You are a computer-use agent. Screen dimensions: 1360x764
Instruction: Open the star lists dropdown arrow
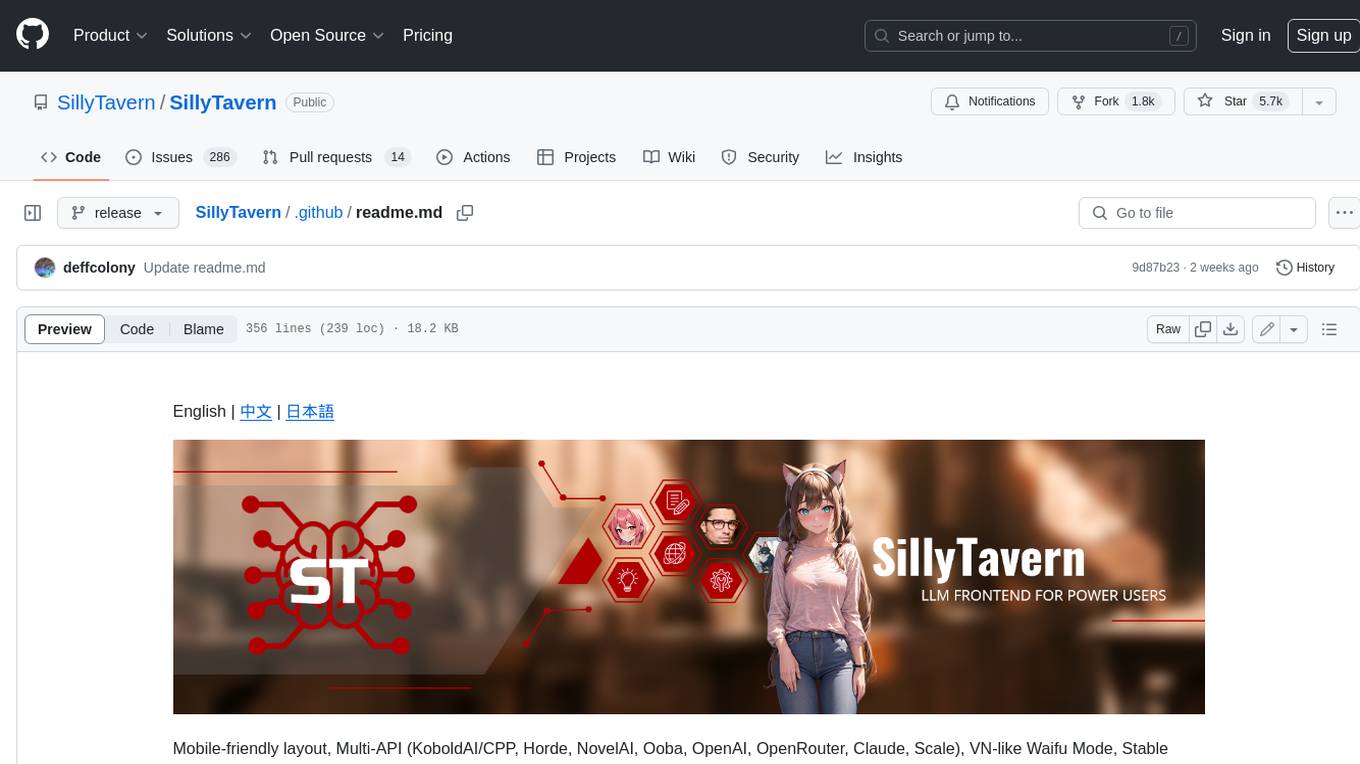coord(1319,101)
